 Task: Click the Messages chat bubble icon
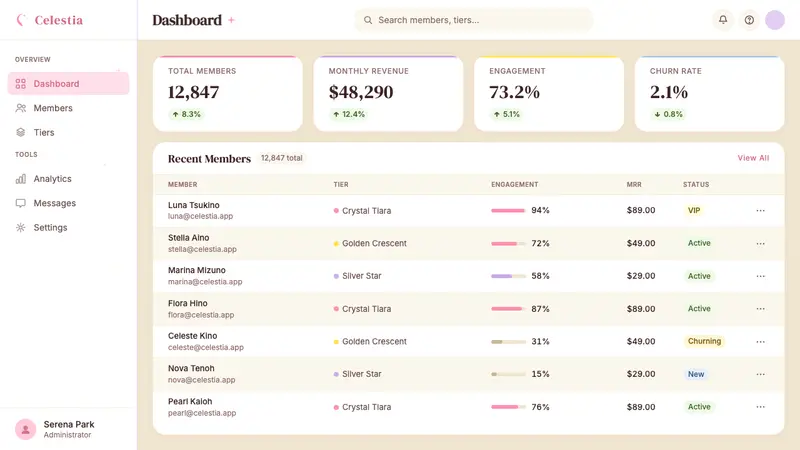(x=20, y=203)
